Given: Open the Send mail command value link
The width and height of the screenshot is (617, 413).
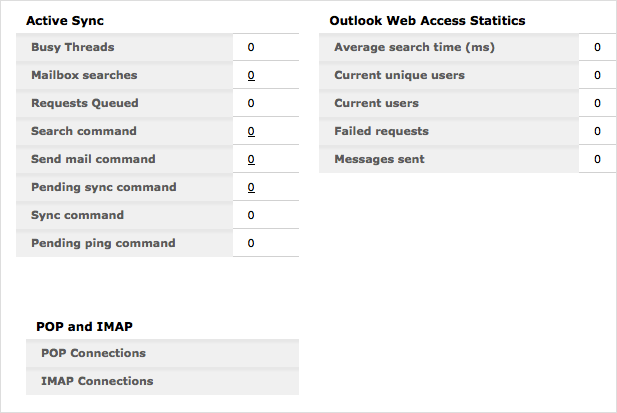Looking at the screenshot, I should pyautogui.click(x=251, y=159).
